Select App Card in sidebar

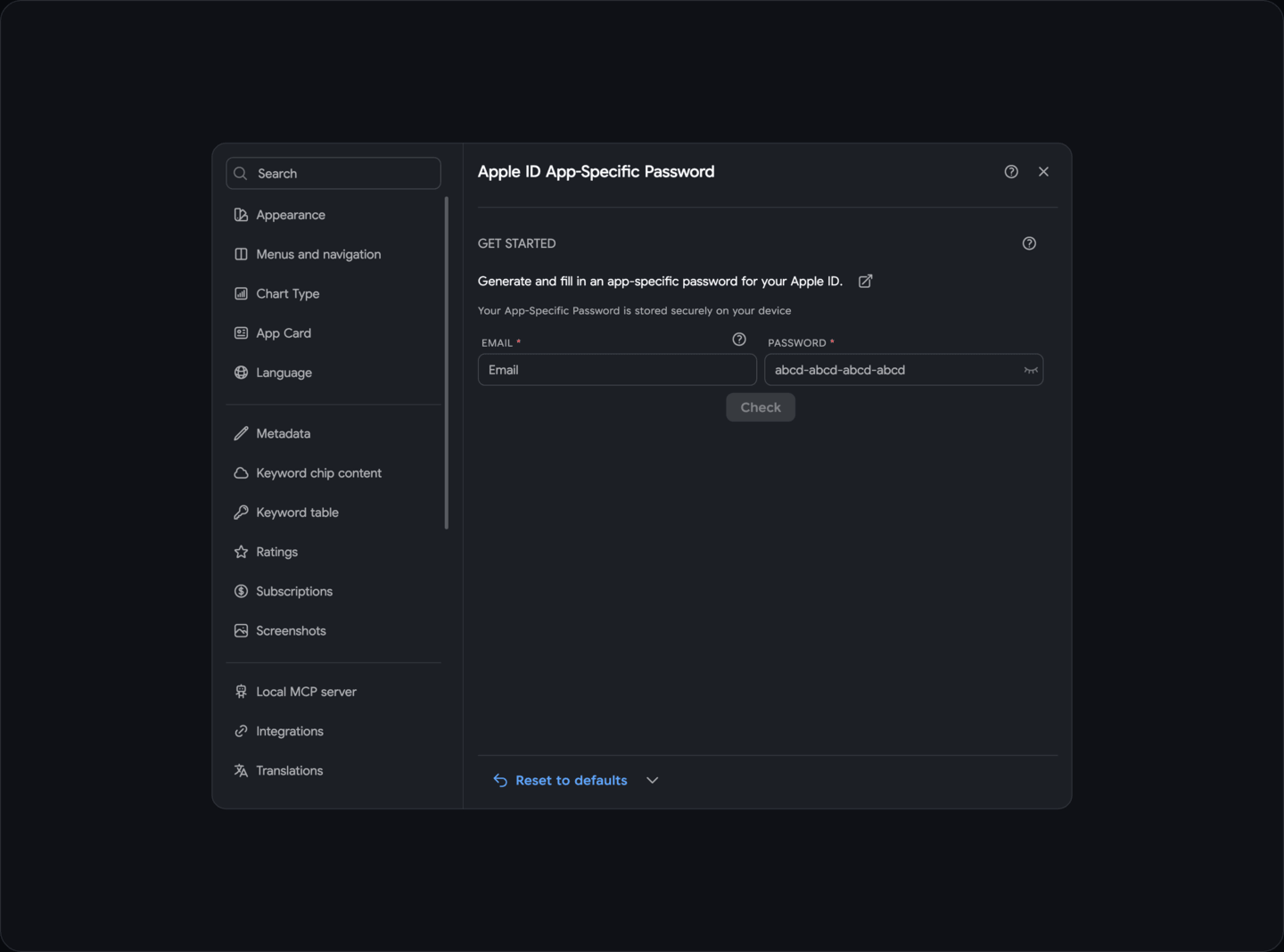(333, 333)
